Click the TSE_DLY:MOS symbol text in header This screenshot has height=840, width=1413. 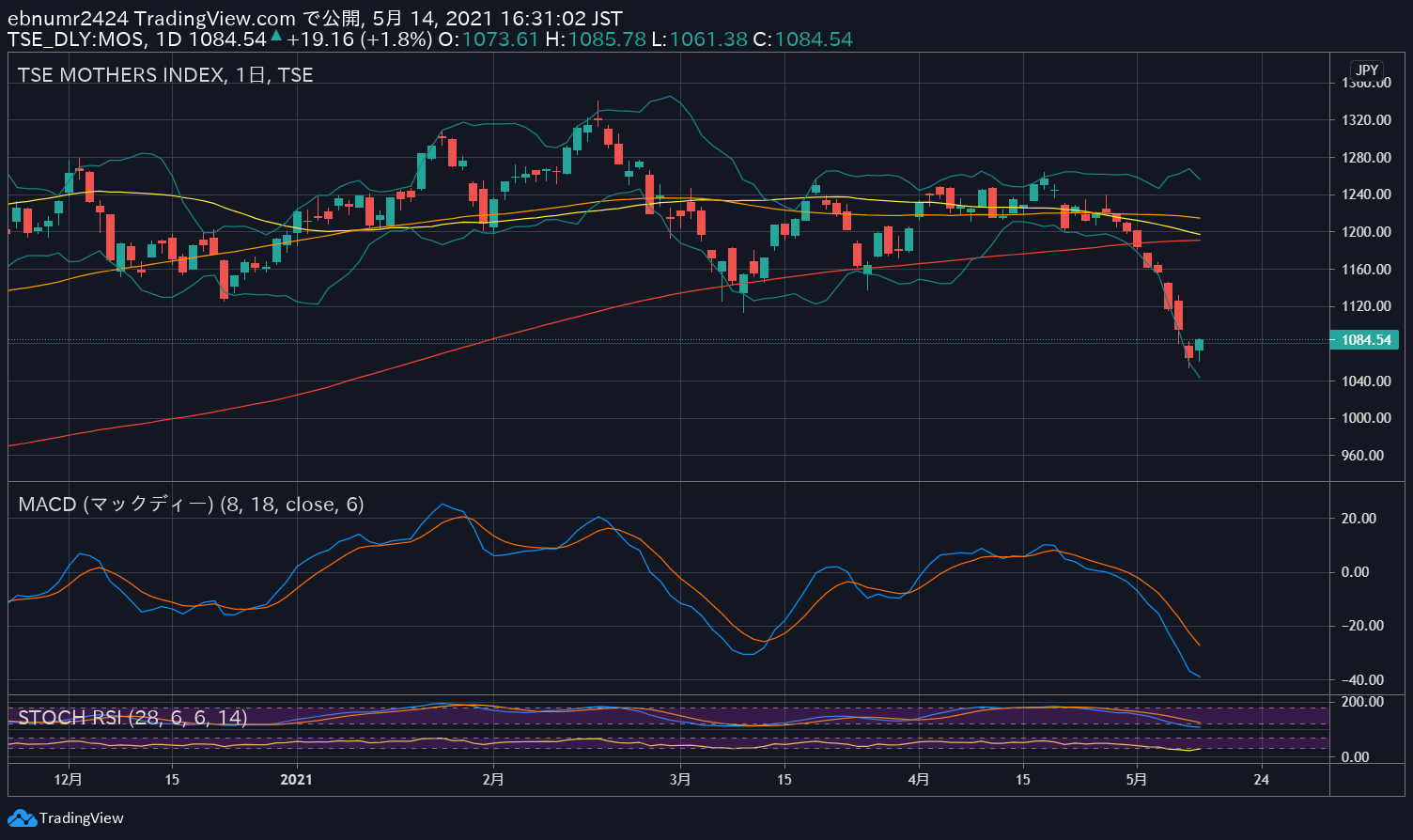(x=77, y=39)
